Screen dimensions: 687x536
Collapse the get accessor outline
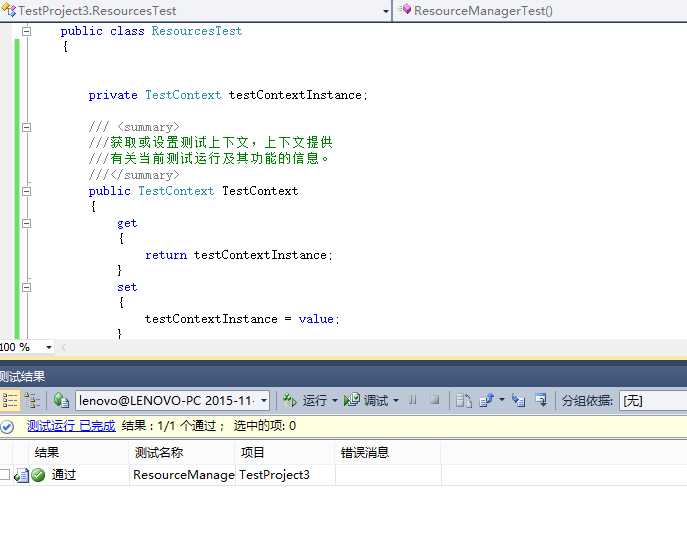pos(27,224)
